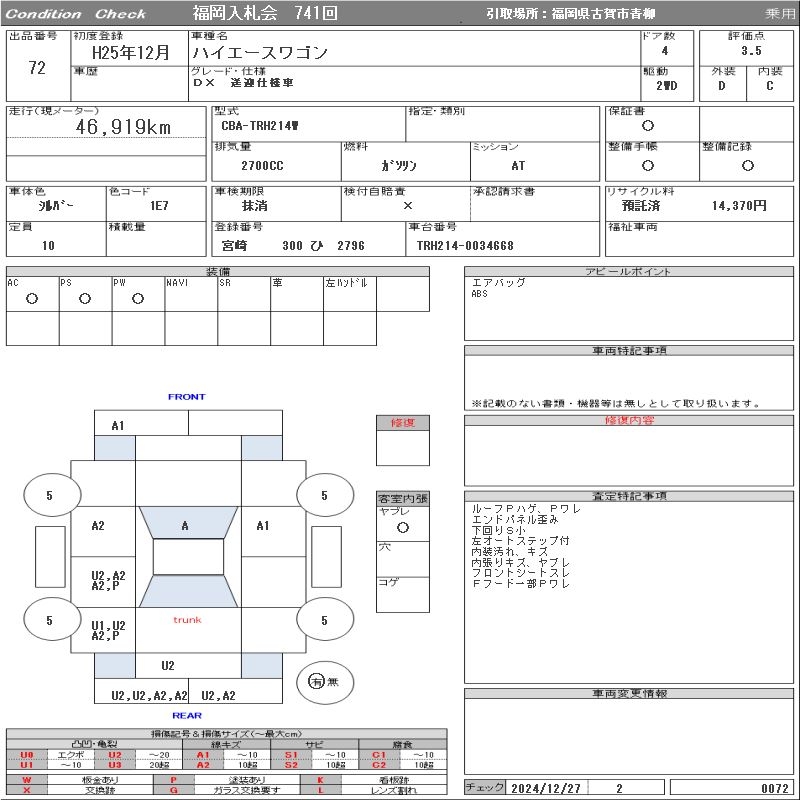Click first registration H25年12月
This screenshot has width=800, height=800.
(x=131, y=52)
